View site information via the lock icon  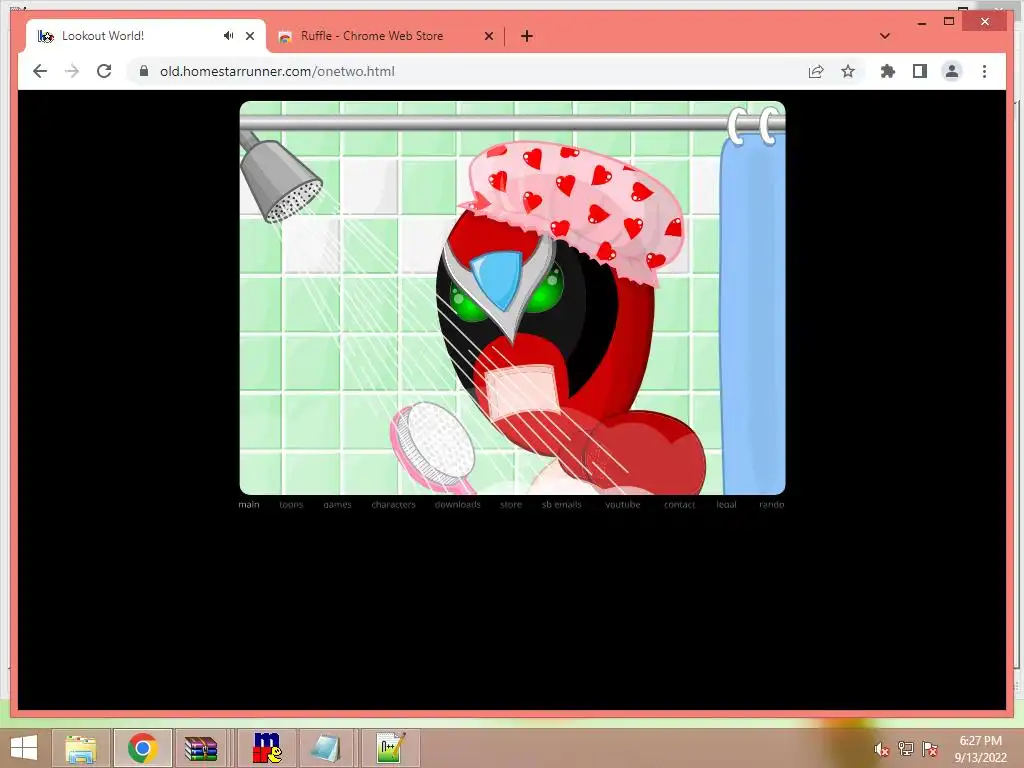coord(144,71)
